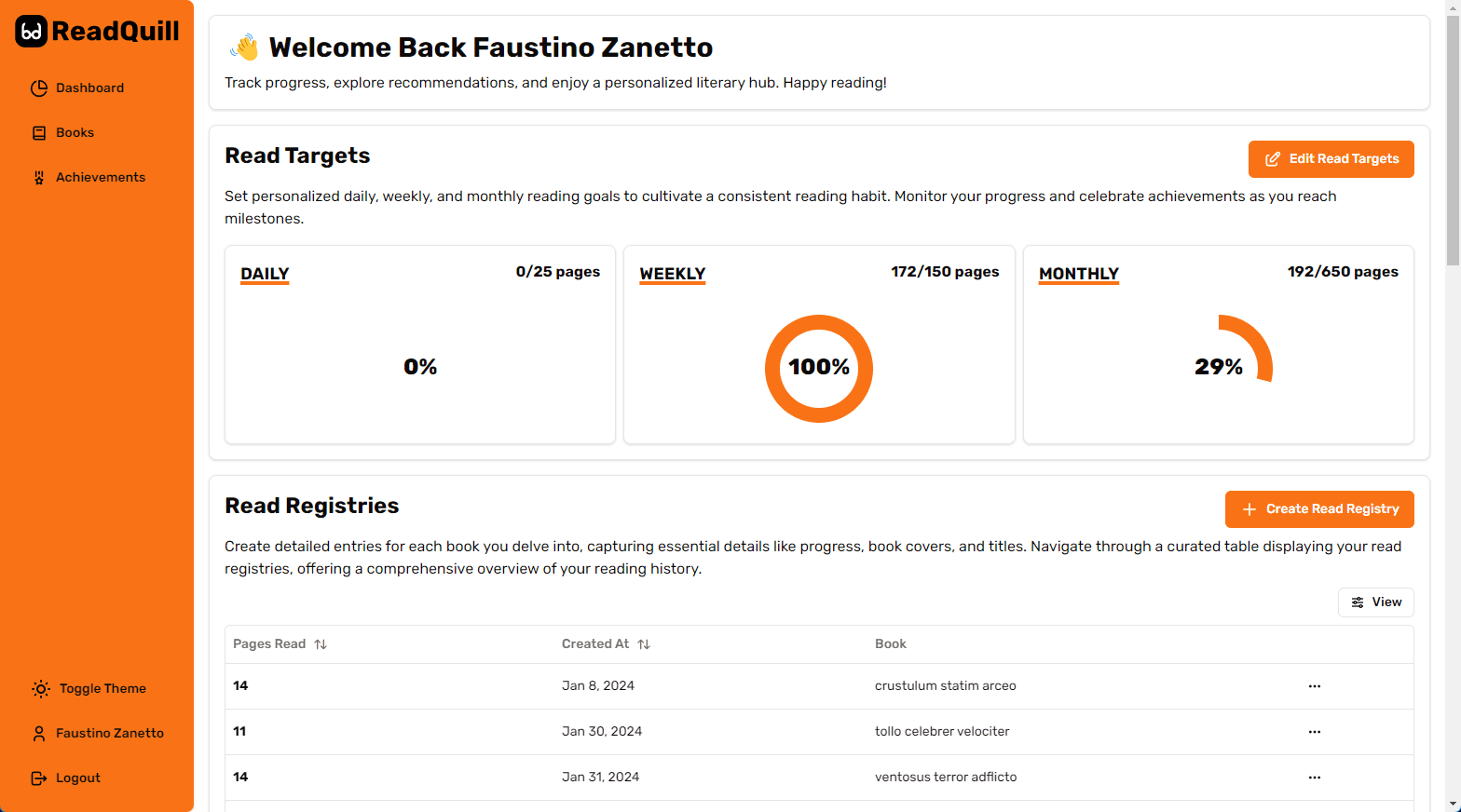Screen dimensions: 1461x812
Task: Sort table by Created At arrows
Action: 644,644
